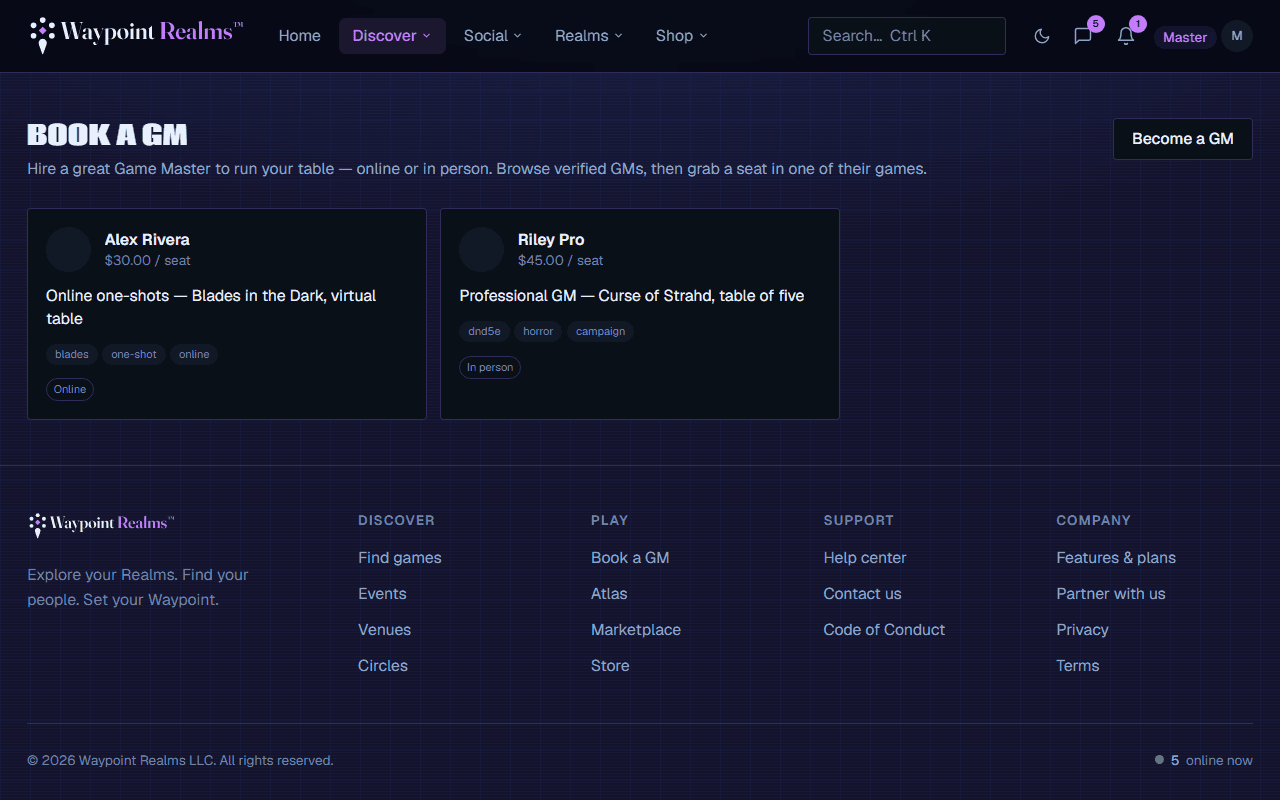The image size is (1280, 800).
Task: Focus the Search field
Action: coord(907,36)
